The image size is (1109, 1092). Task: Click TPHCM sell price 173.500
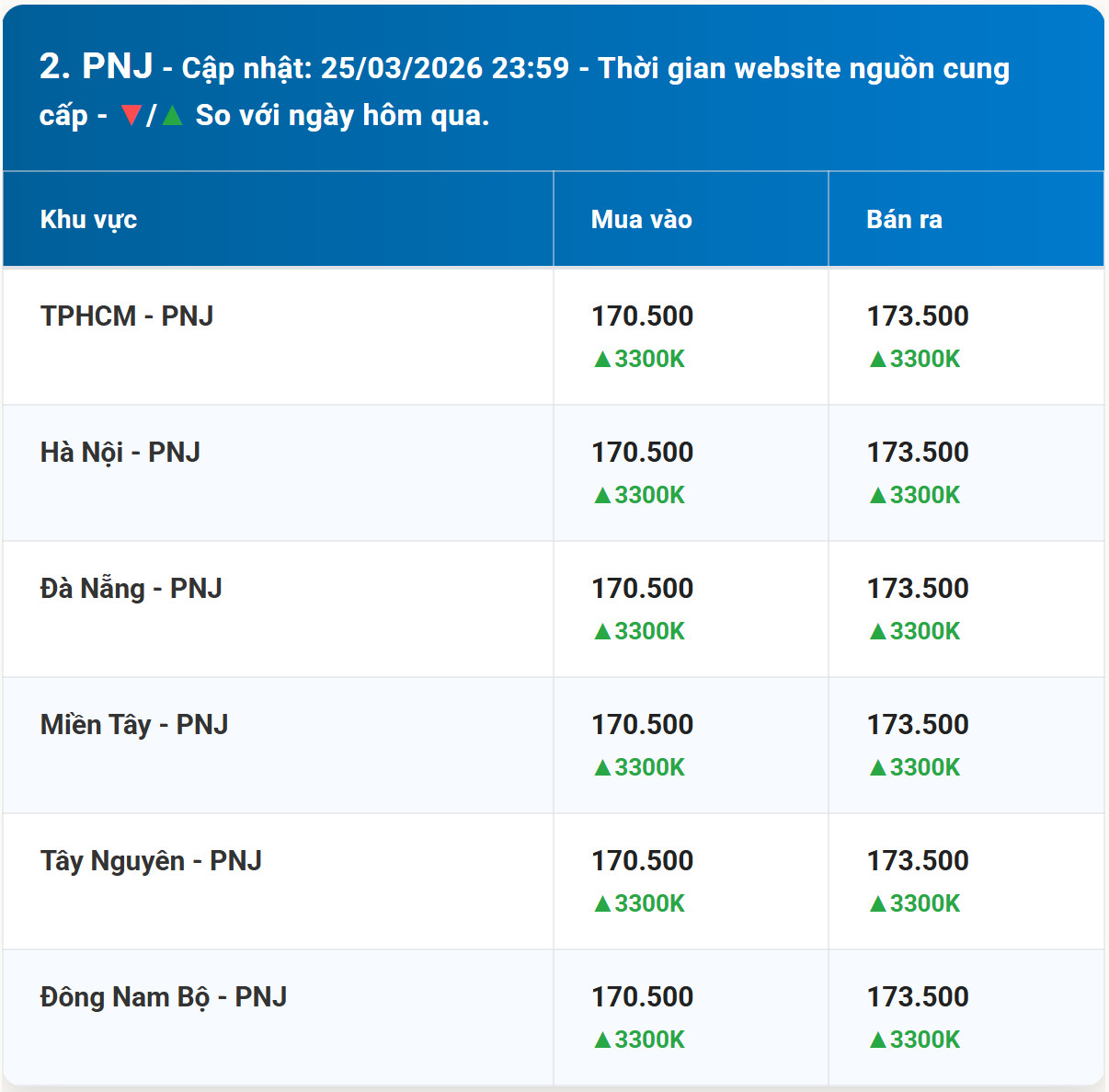coord(918,316)
